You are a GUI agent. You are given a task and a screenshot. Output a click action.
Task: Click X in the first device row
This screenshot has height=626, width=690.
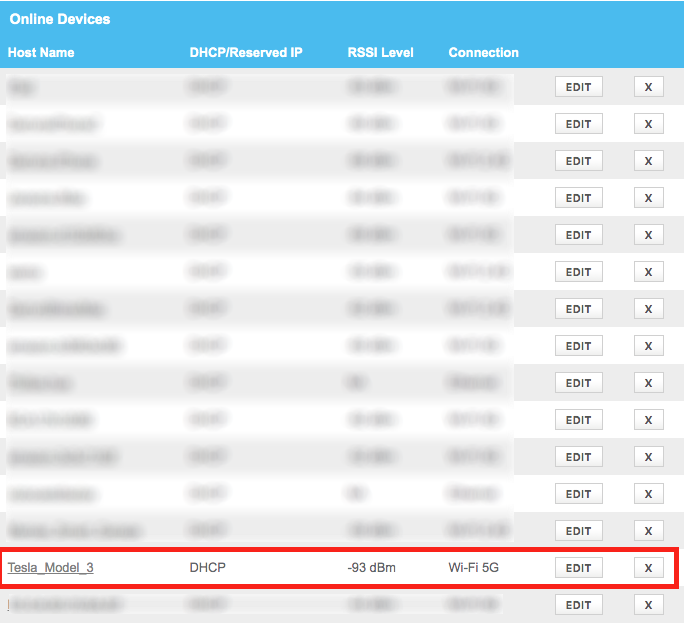coord(648,87)
